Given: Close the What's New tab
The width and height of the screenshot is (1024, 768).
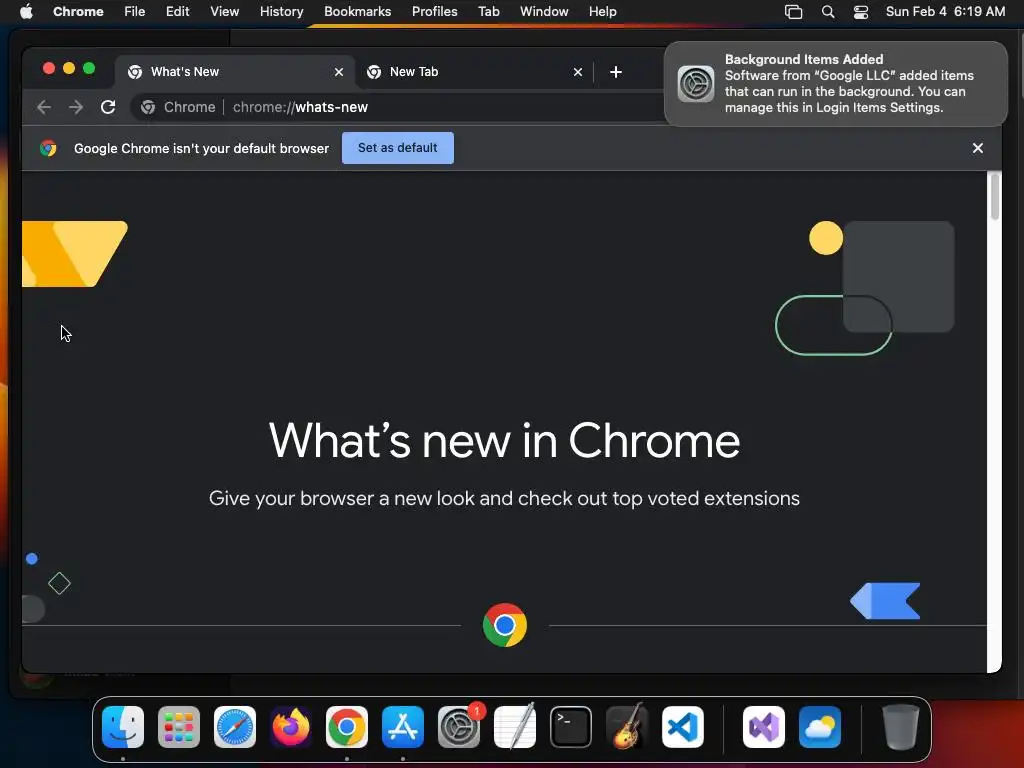Looking at the screenshot, I should (339, 72).
